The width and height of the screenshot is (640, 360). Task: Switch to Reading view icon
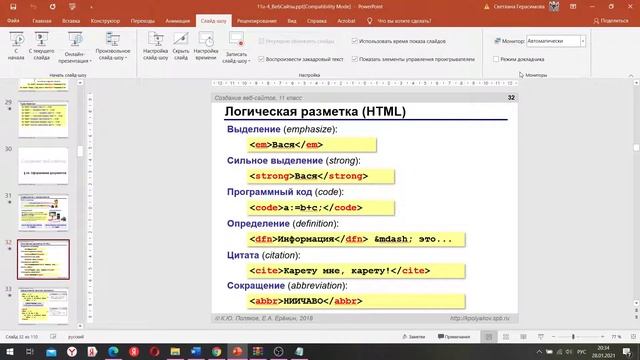pyautogui.click(x=523, y=337)
